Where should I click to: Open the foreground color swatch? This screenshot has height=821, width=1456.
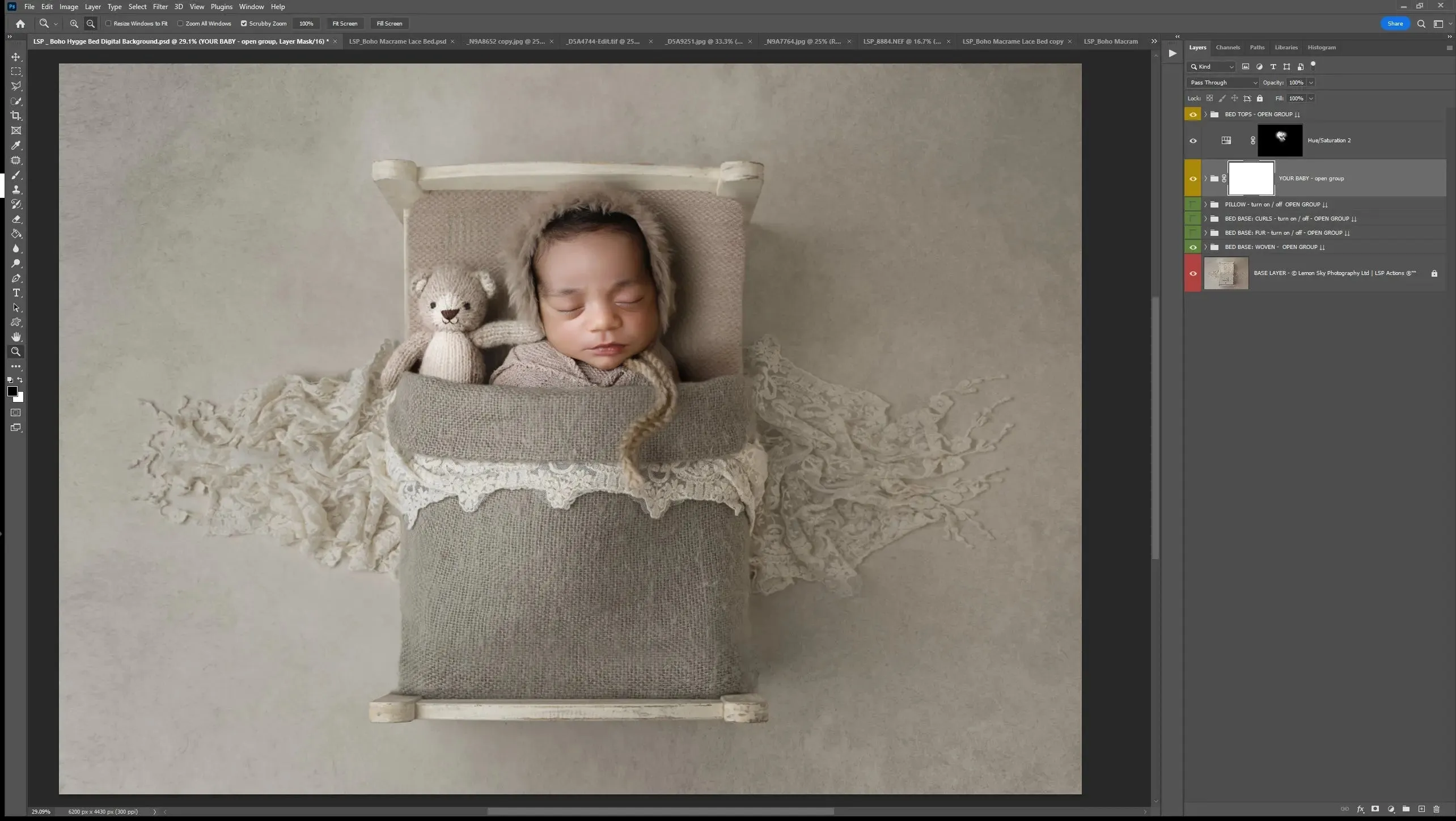click(x=12, y=391)
